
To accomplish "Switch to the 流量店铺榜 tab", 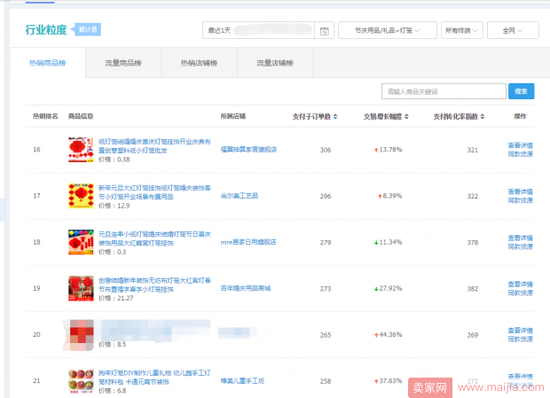I will click(275, 63).
